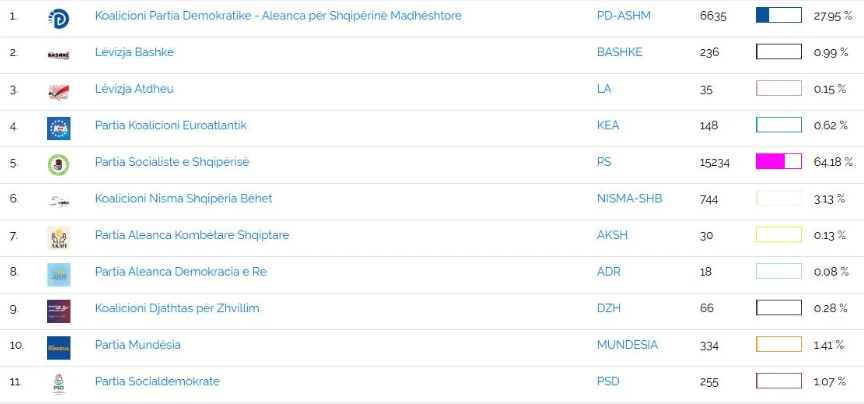The image size is (864, 404).
Task: Click the Lëvizja Bashkë party logo
Action: [58, 54]
